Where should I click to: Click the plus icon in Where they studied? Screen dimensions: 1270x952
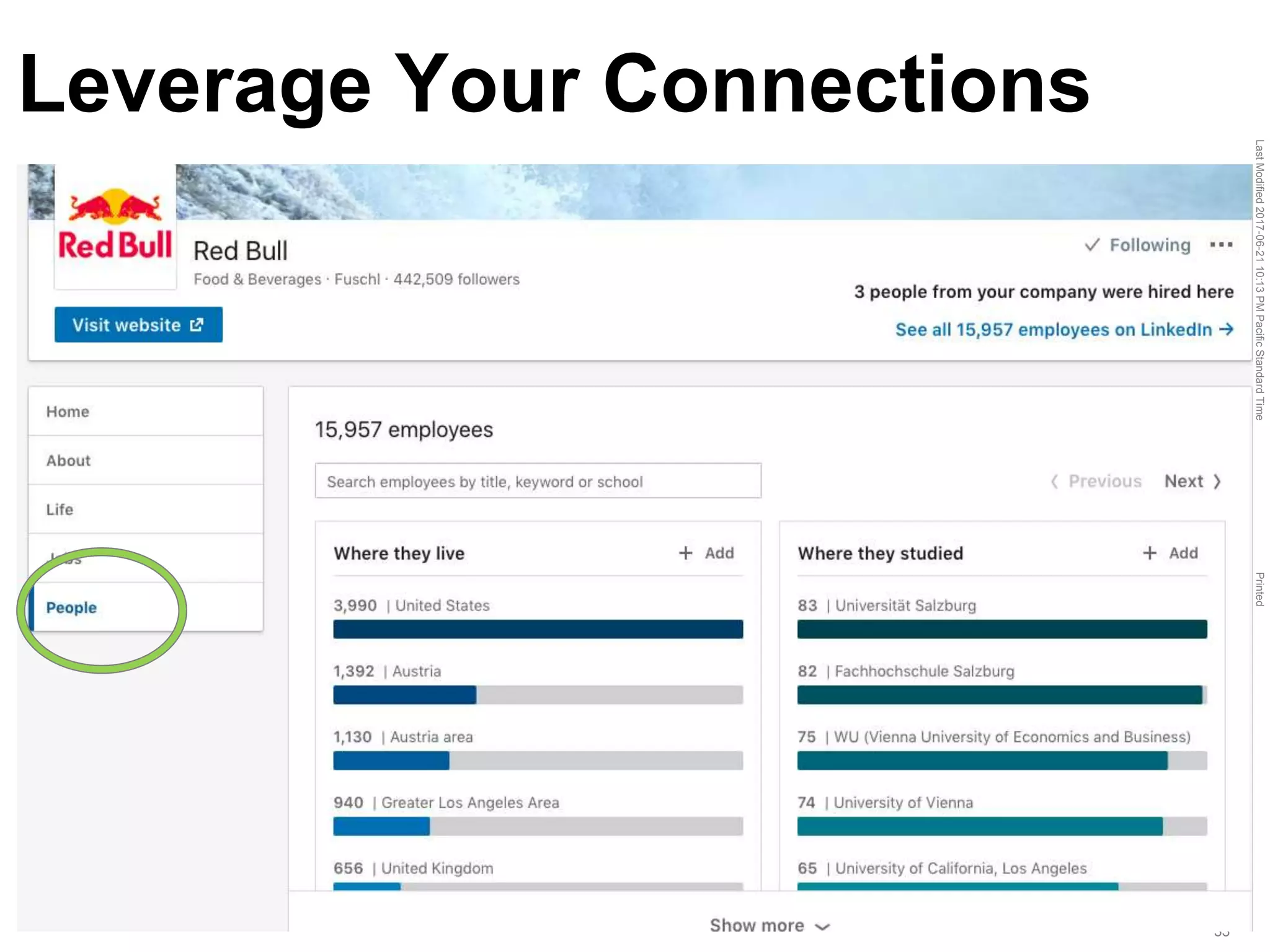click(x=1149, y=553)
